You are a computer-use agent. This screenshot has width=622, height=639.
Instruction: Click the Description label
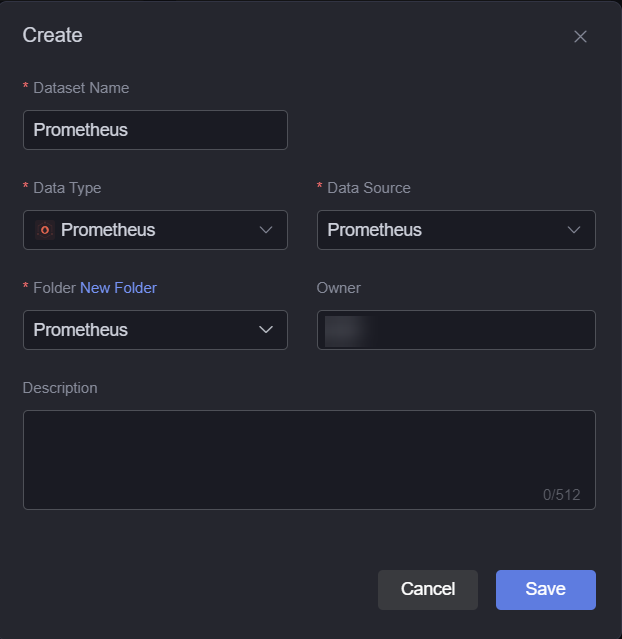coord(60,388)
